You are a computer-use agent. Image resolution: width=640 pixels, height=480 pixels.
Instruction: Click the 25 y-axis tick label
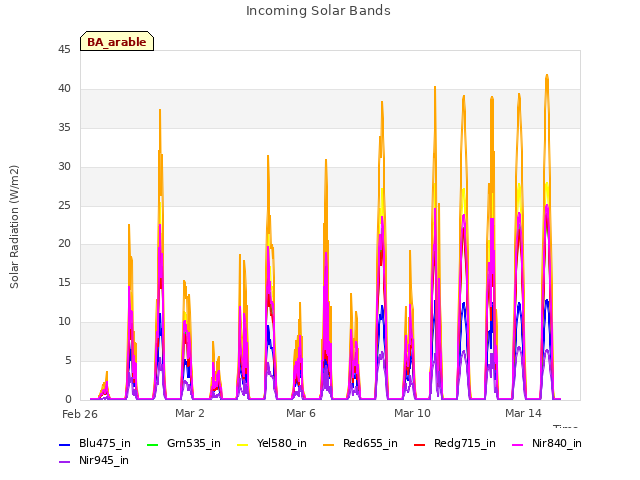pos(64,205)
